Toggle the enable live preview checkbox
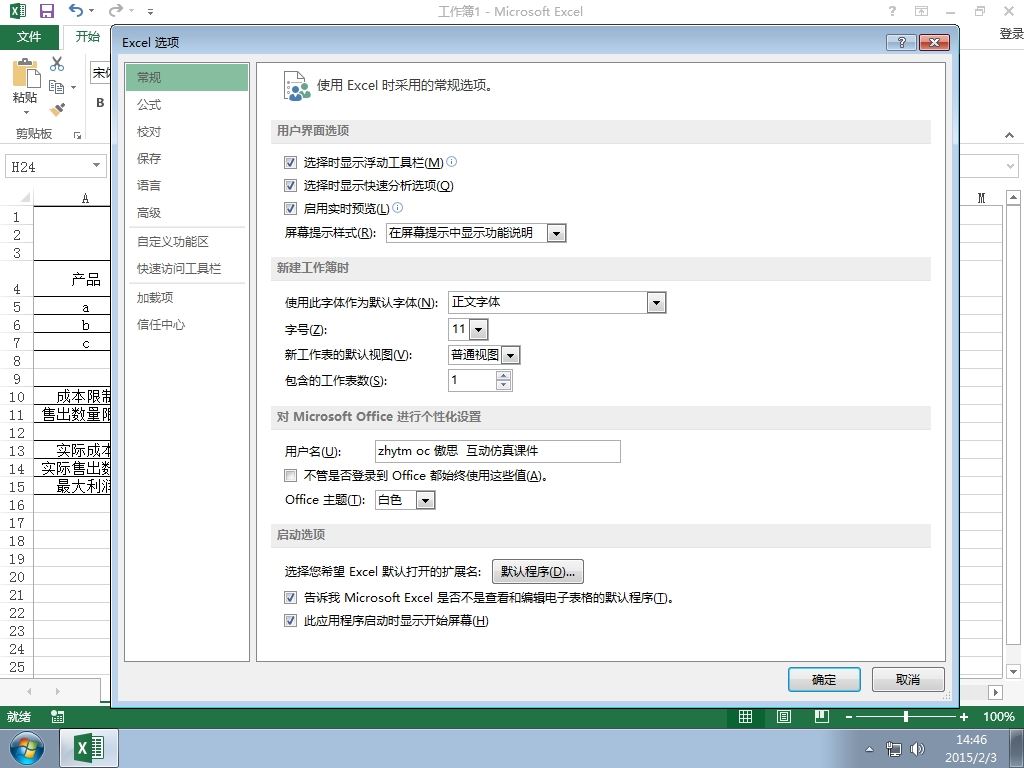Screen dimensions: 1024x768 (291, 208)
